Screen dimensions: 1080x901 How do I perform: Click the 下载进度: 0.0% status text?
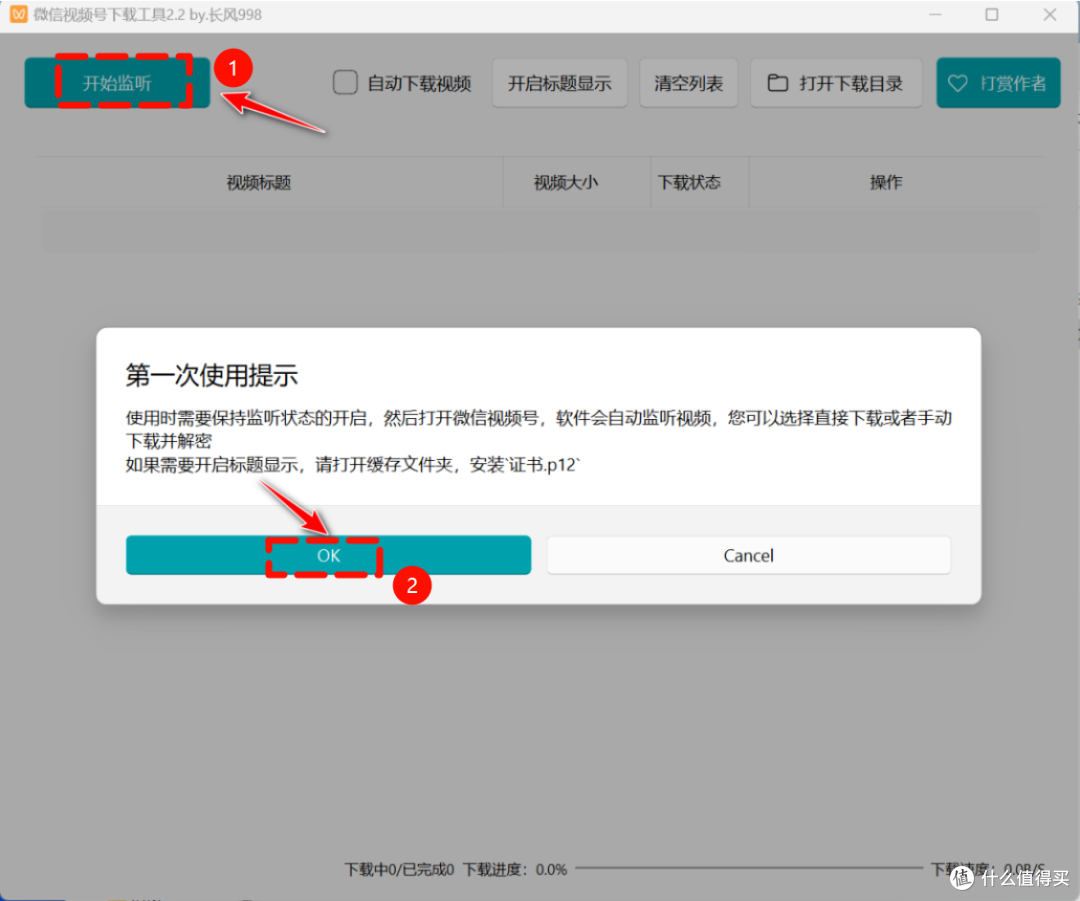click(515, 869)
